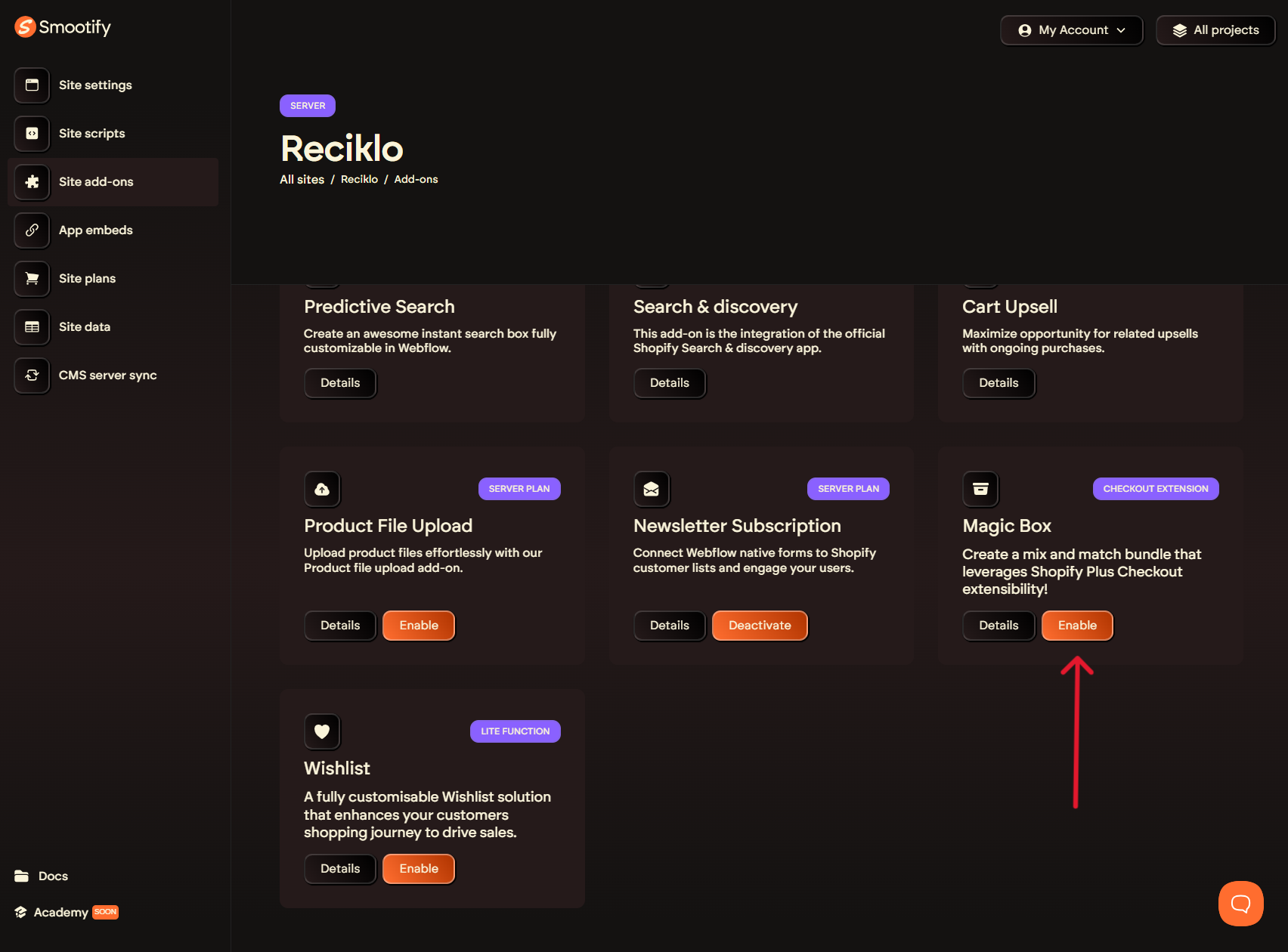Open the chat support bubble
1288x952 pixels.
point(1240,903)
